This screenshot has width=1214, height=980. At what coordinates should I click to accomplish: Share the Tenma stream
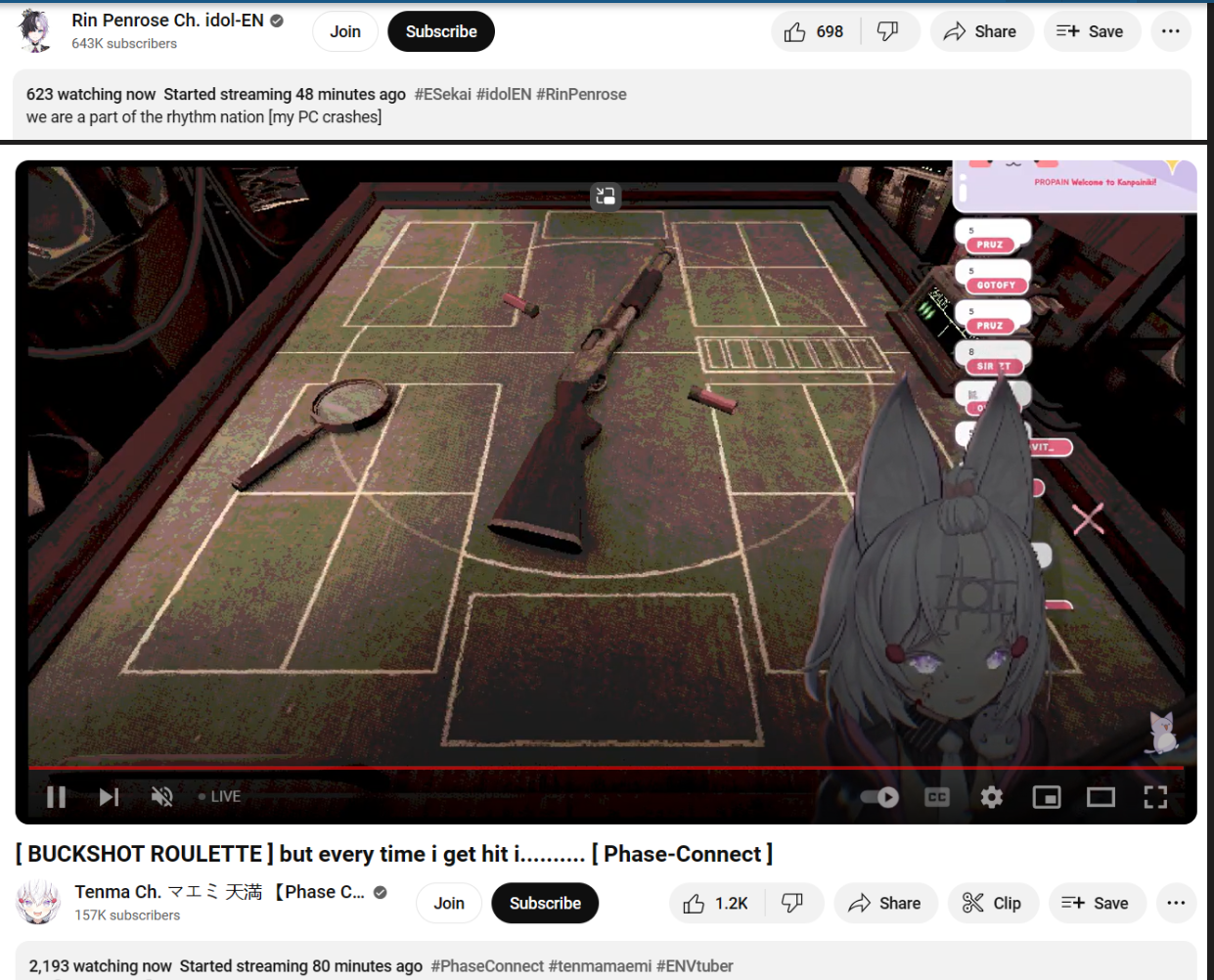tap(884, 903)
